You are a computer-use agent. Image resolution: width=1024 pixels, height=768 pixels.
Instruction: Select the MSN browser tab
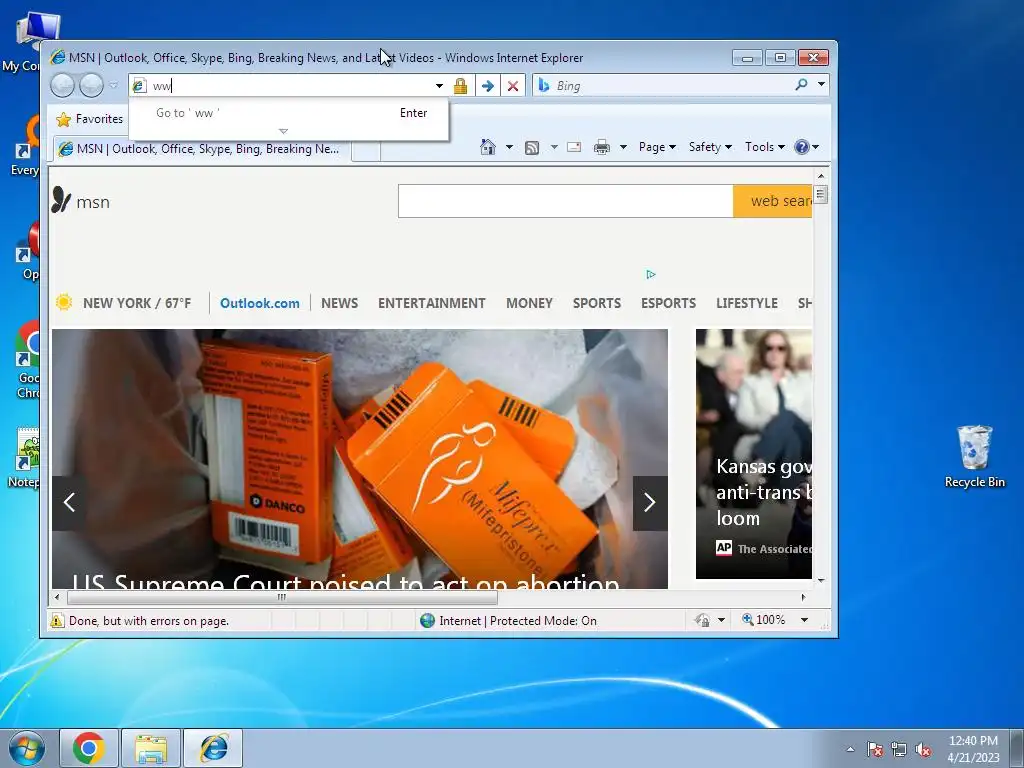point(202,149)
